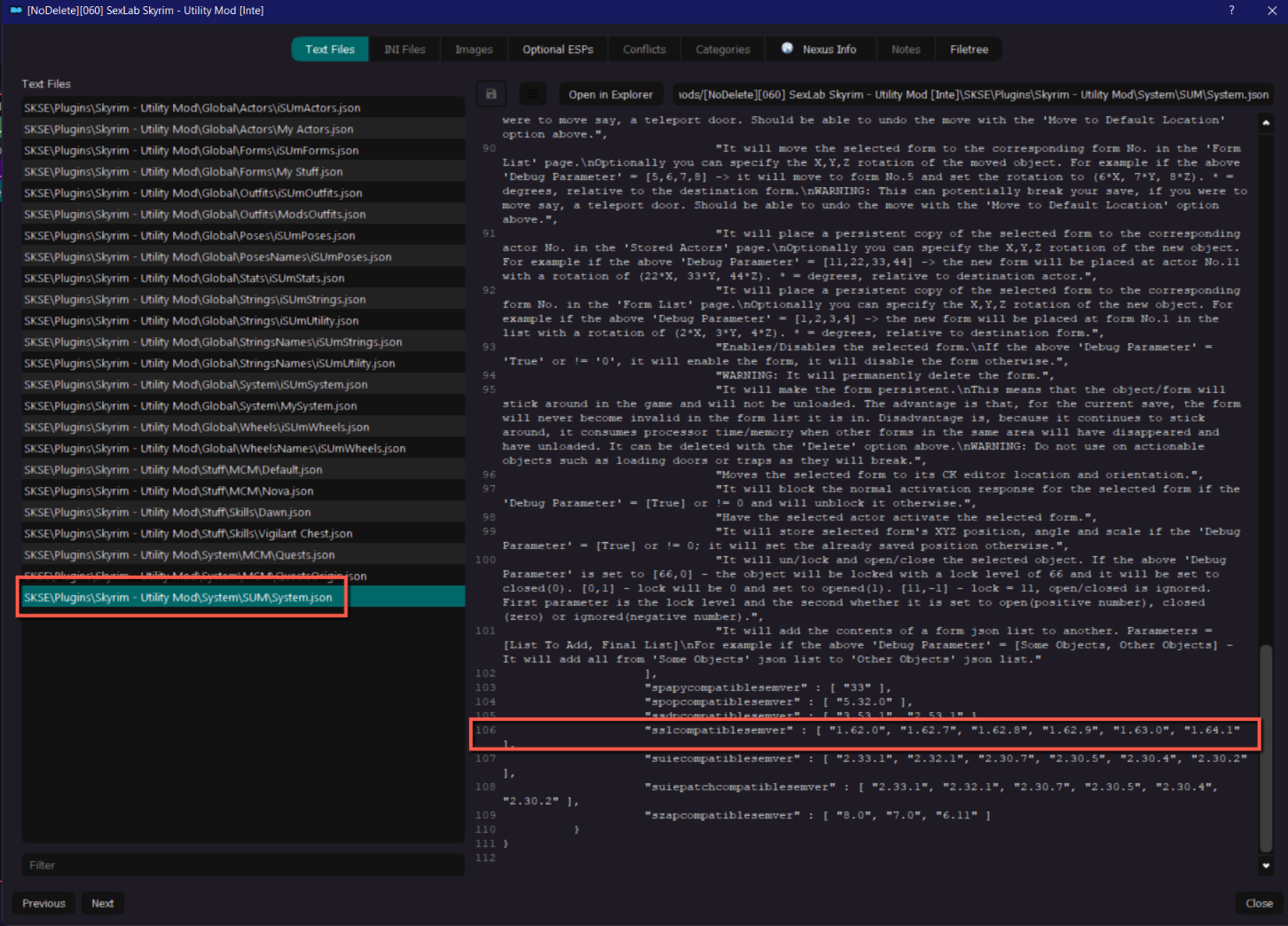This screenshot has height=926, width=1288.
Task: Open the Conflicts tab
Action: coord(644,50)
